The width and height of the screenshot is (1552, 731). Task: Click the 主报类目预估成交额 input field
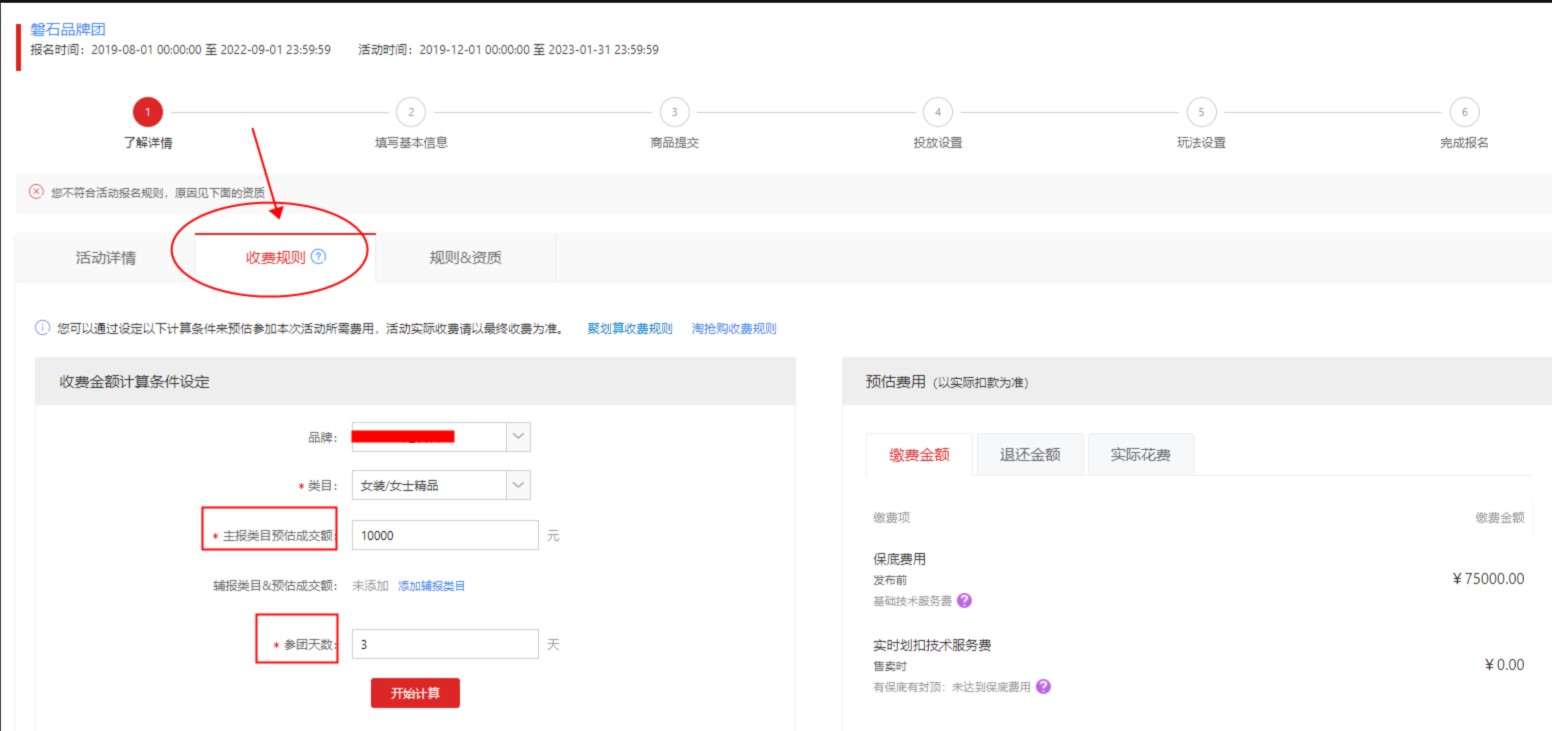[x=444, y=536]
